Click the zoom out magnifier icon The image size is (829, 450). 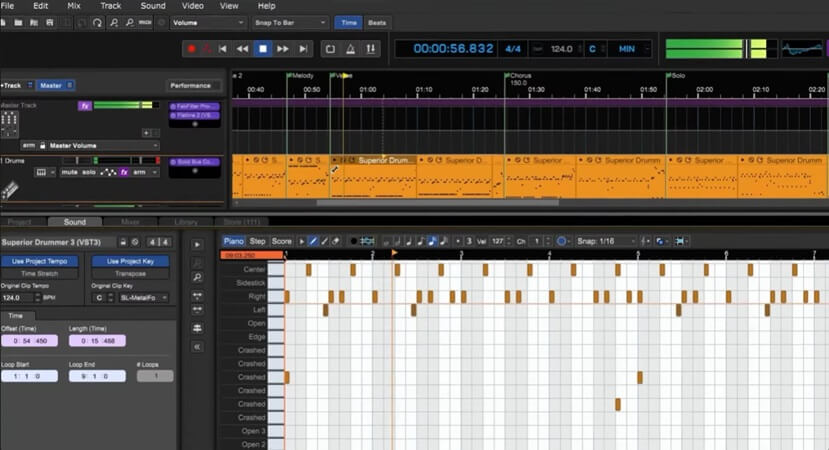click(130, 23)
